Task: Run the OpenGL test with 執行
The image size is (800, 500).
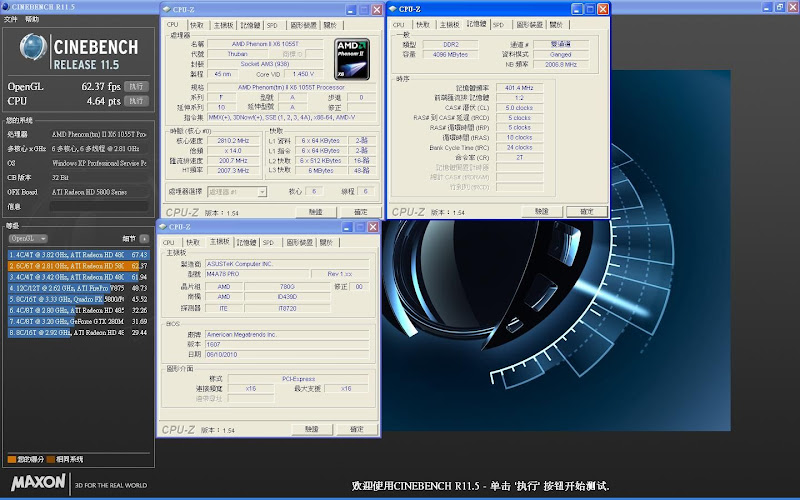Action: pos(136,86)
